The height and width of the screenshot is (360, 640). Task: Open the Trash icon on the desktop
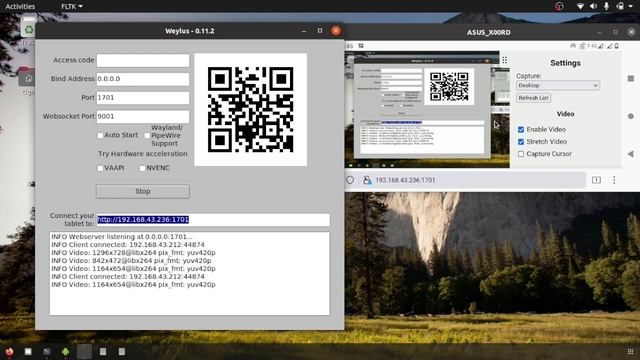[29, 29]
